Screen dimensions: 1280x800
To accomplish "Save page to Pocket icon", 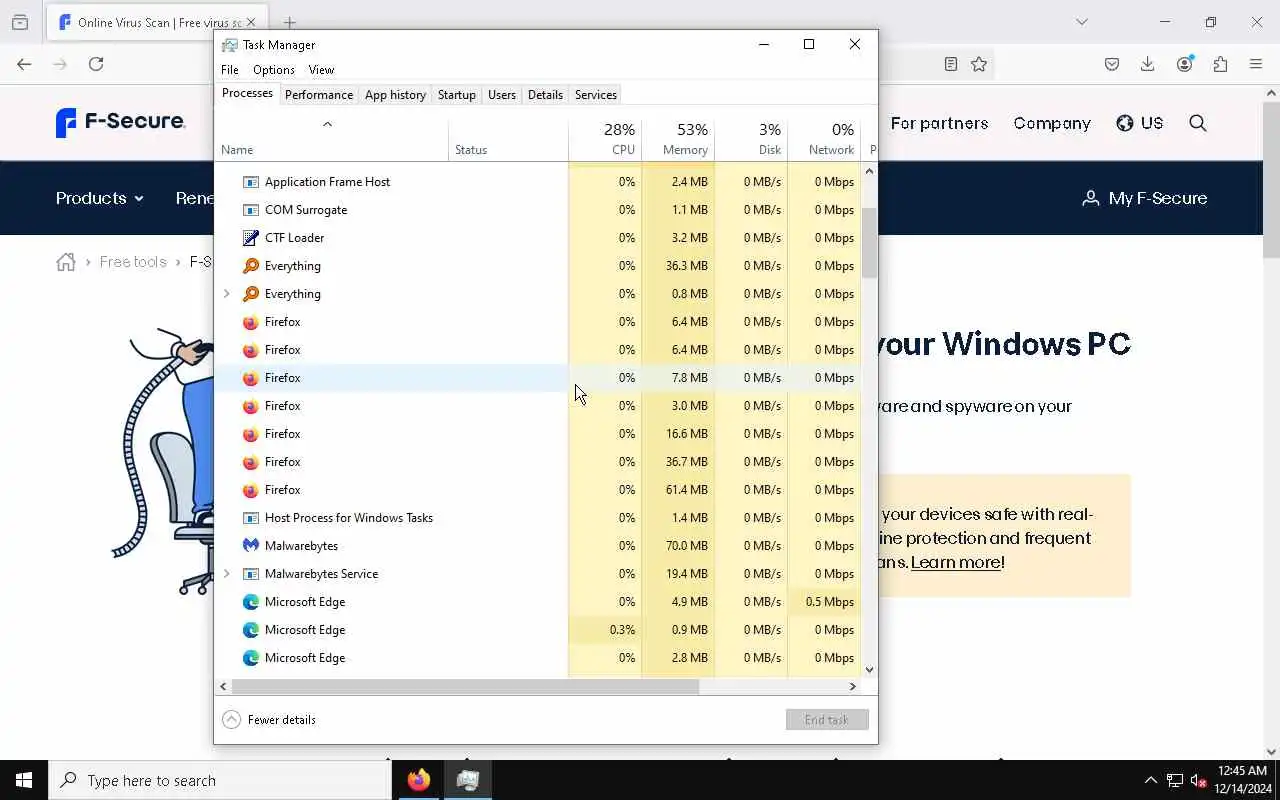I will click(1112, 64).
